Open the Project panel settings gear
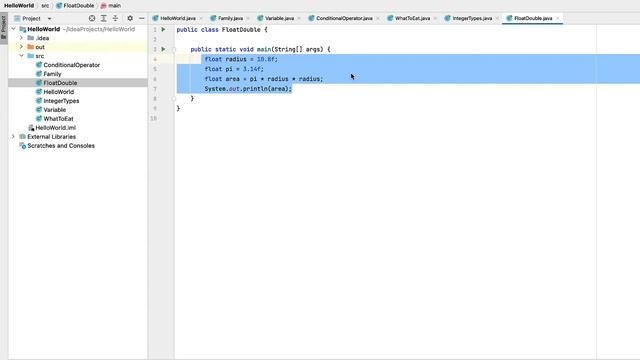Screen dimensions: 640x360 pos(130,18)
